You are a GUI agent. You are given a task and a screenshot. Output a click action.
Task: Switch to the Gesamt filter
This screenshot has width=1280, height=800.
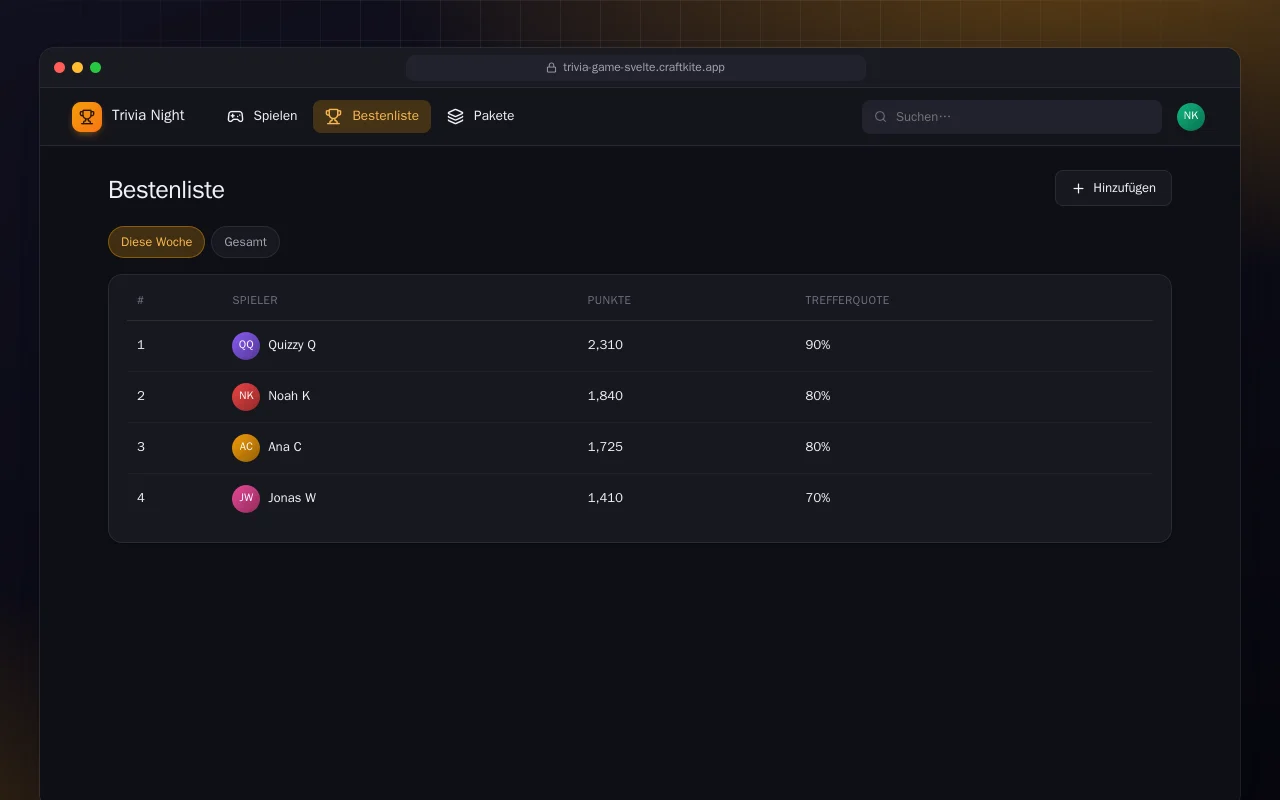[245, 242]
